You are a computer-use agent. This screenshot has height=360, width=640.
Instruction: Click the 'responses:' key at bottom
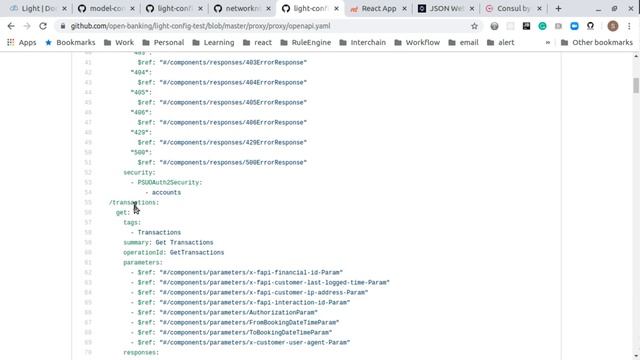(x=141, y=353)
